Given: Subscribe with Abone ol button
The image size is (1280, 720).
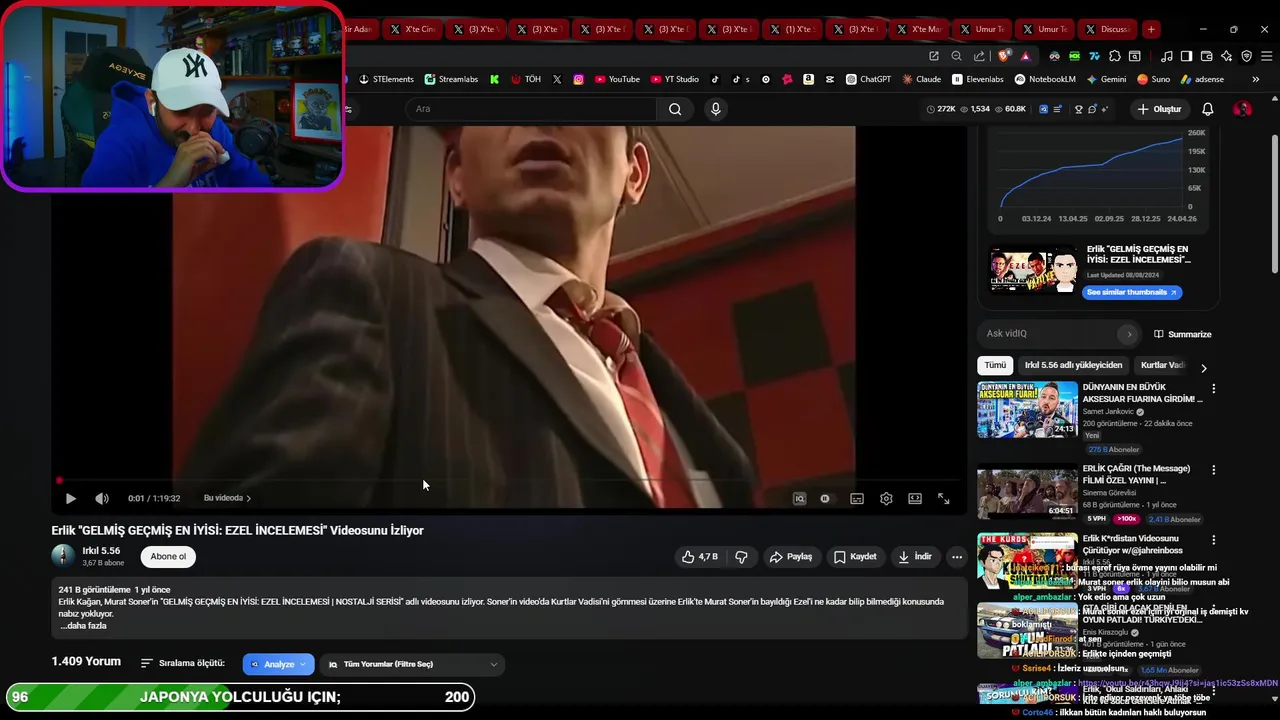Looking at the screenshot, I should click(168, 557).
